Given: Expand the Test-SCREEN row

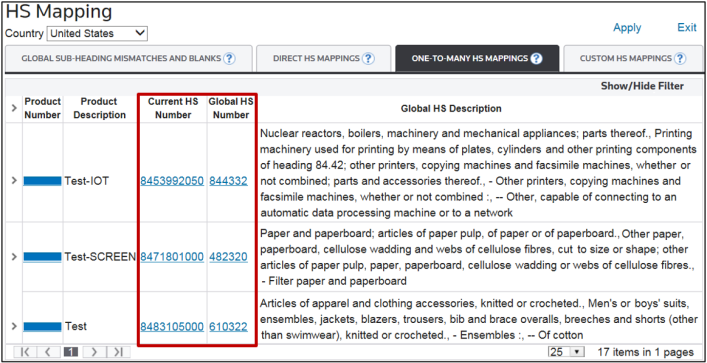Looking at the screenshot, I should [14, 257].
